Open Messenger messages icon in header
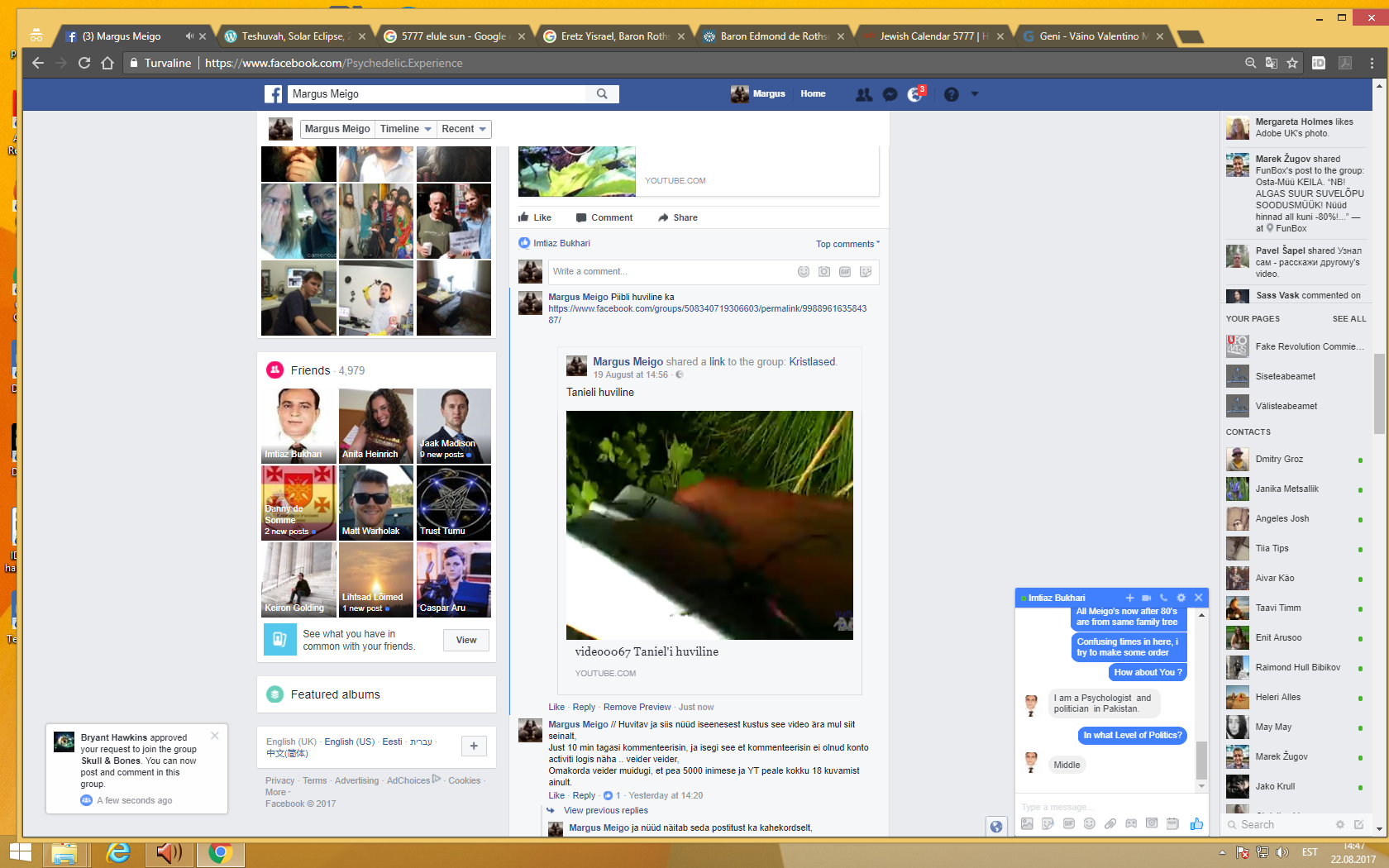 pyautogui.click(x=890, y=94)
